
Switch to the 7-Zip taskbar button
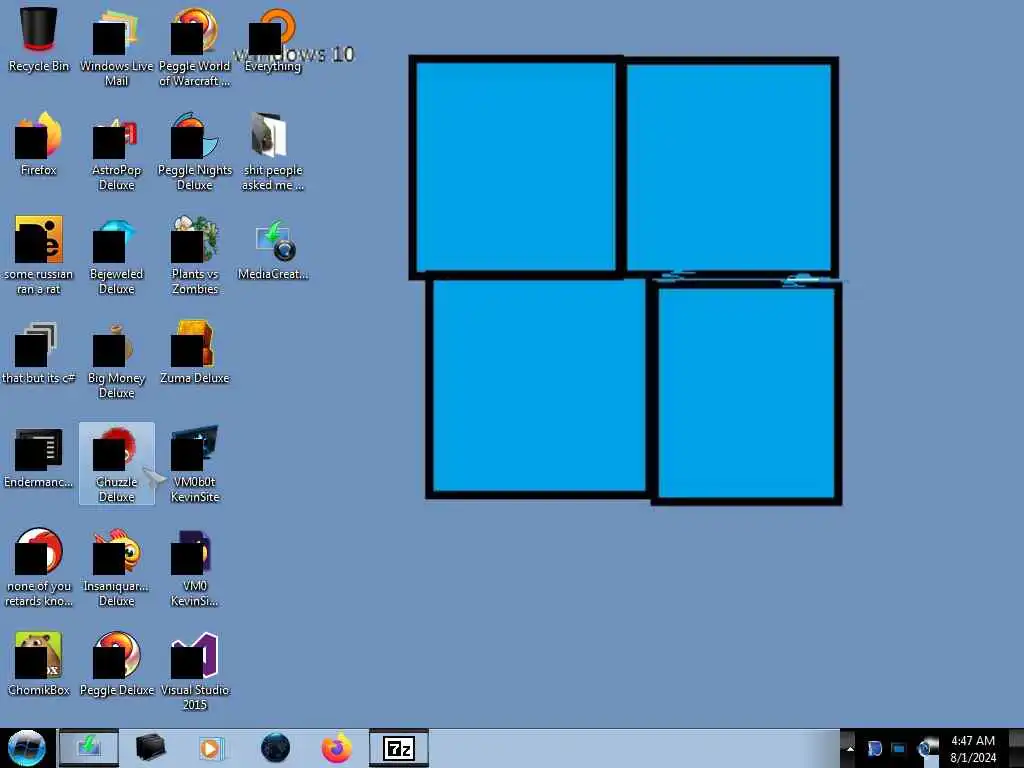(399, 748)
